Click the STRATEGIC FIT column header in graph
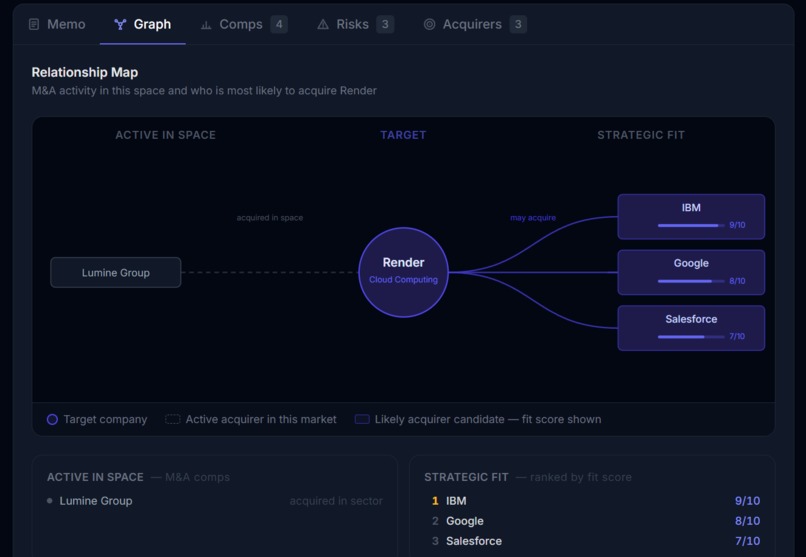 [641, 135]
